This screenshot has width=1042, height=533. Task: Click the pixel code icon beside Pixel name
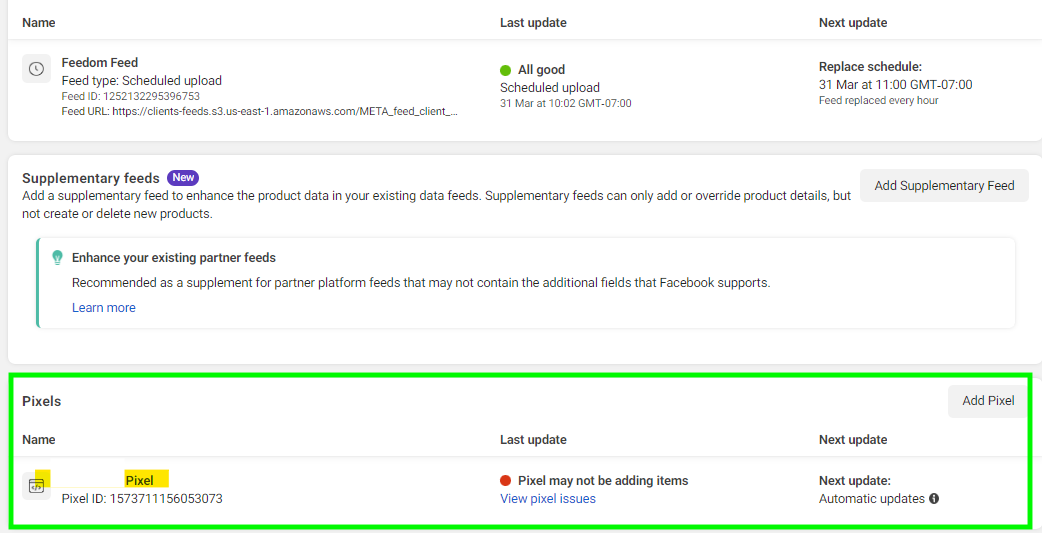point(37,486)
